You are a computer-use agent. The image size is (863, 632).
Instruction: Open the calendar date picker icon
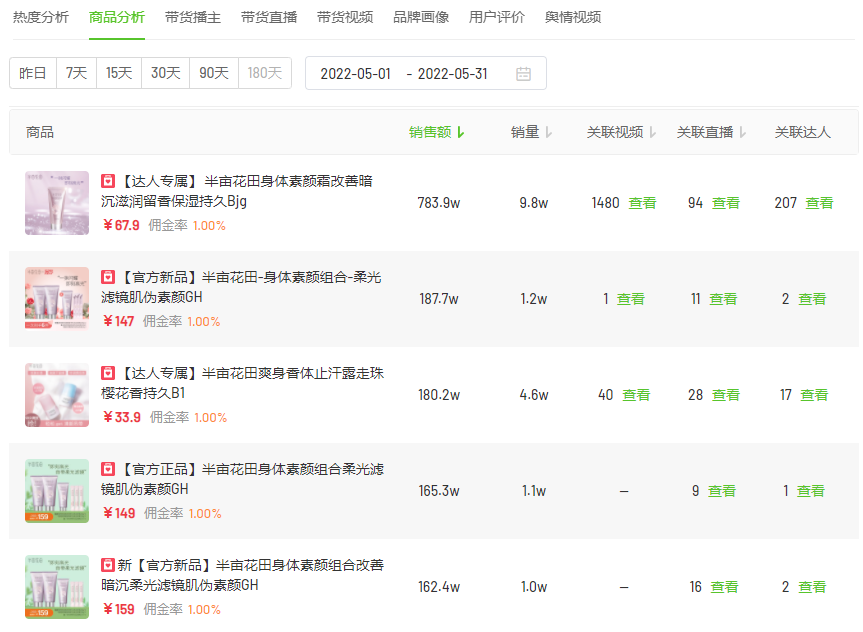pyautogui.click(x=523, y=74)
